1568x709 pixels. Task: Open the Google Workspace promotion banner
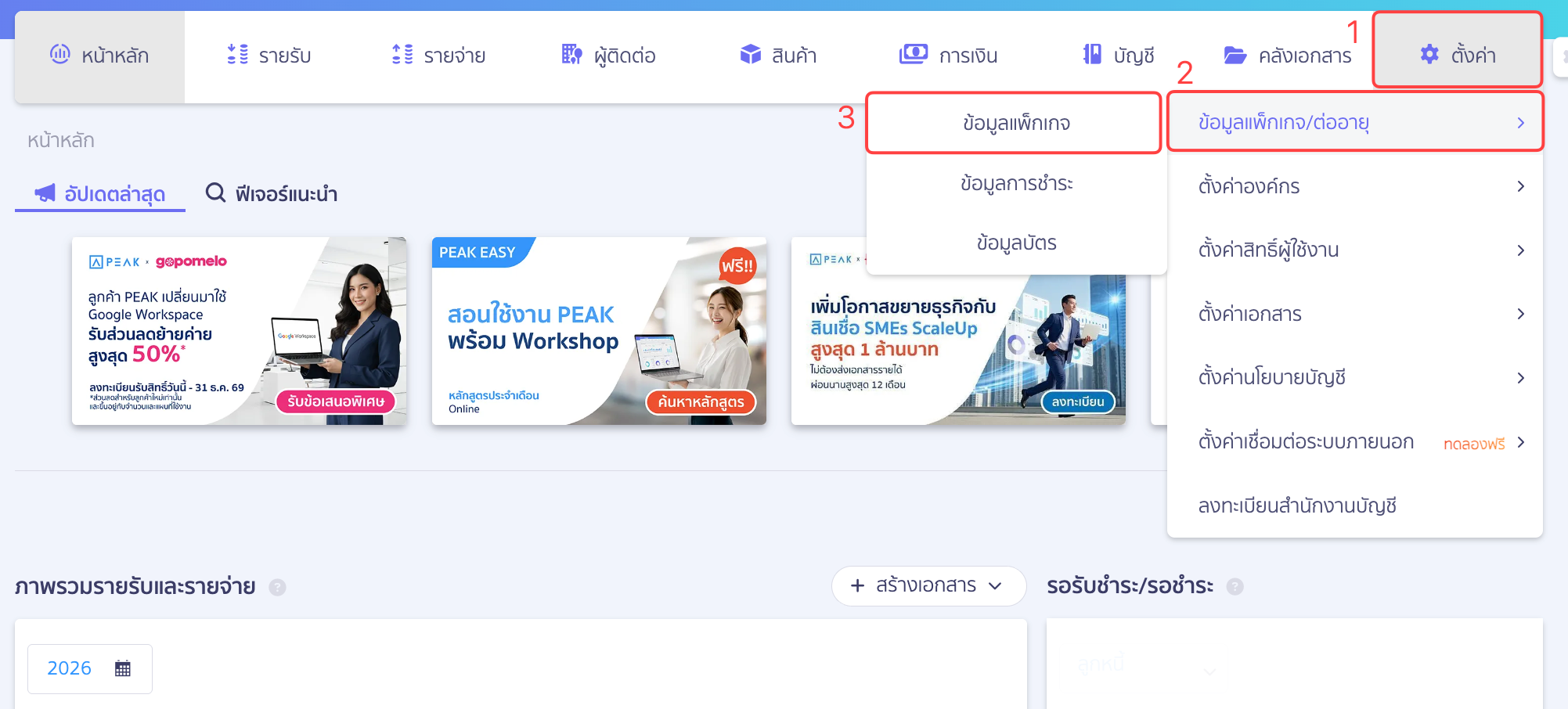click(x=239, y=331)
